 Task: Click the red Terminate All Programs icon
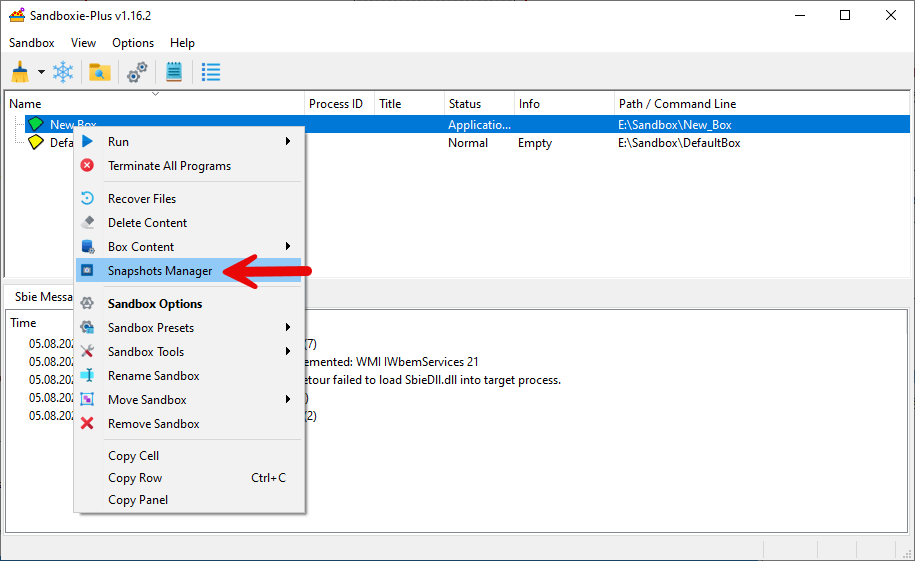pos(87,165)
